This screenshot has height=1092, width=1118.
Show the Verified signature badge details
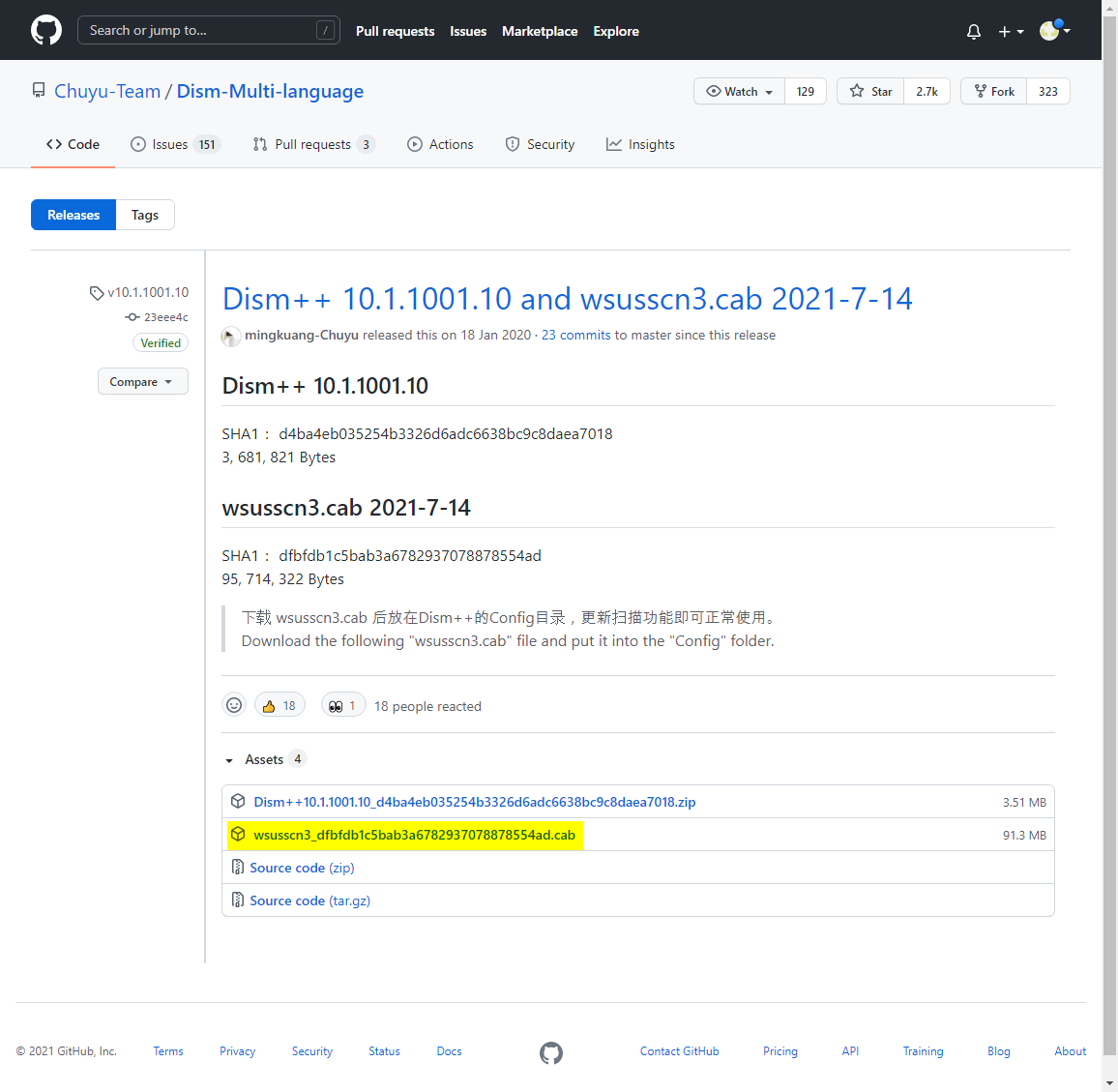click(161, 343)
